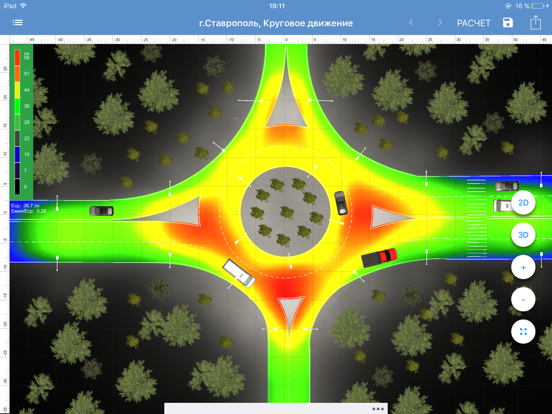The height and width of the screenshot is (414, 552).
Task: Tap the battery indicator in status bar
Action: 539,6
